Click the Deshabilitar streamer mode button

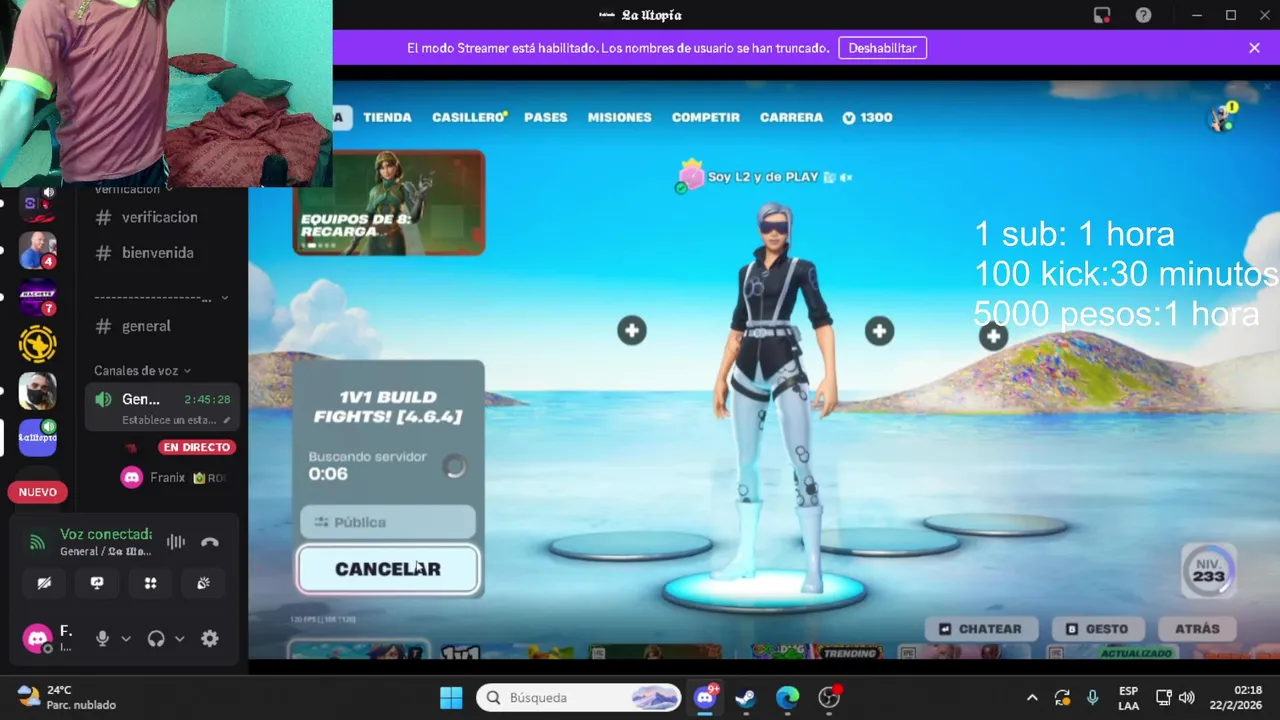pyautogui.click(x=882, y=48)
